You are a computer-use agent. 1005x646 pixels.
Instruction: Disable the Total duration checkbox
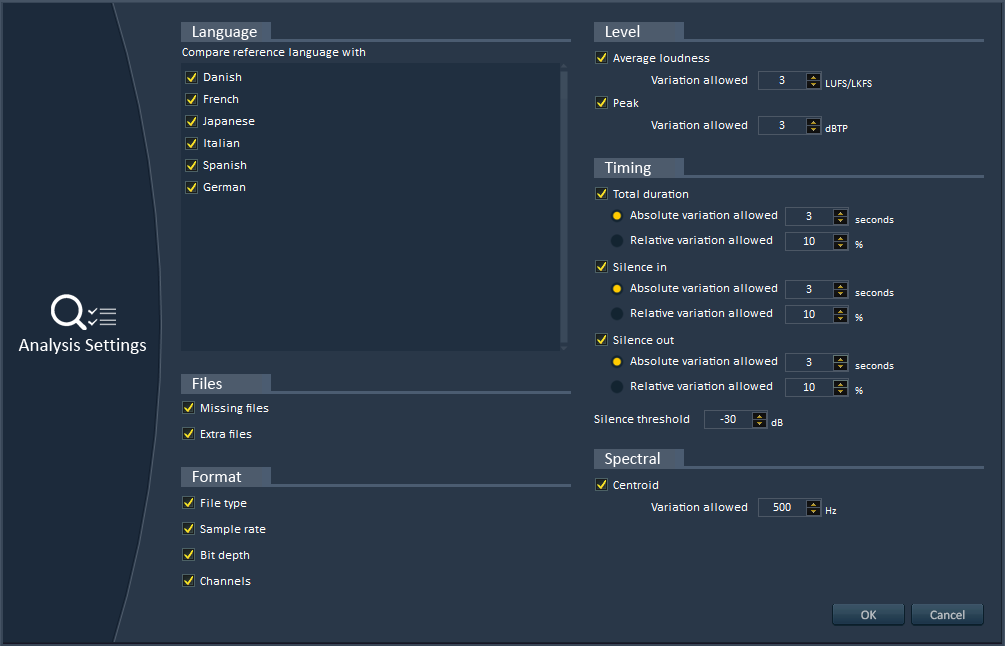tap(601, 194)
